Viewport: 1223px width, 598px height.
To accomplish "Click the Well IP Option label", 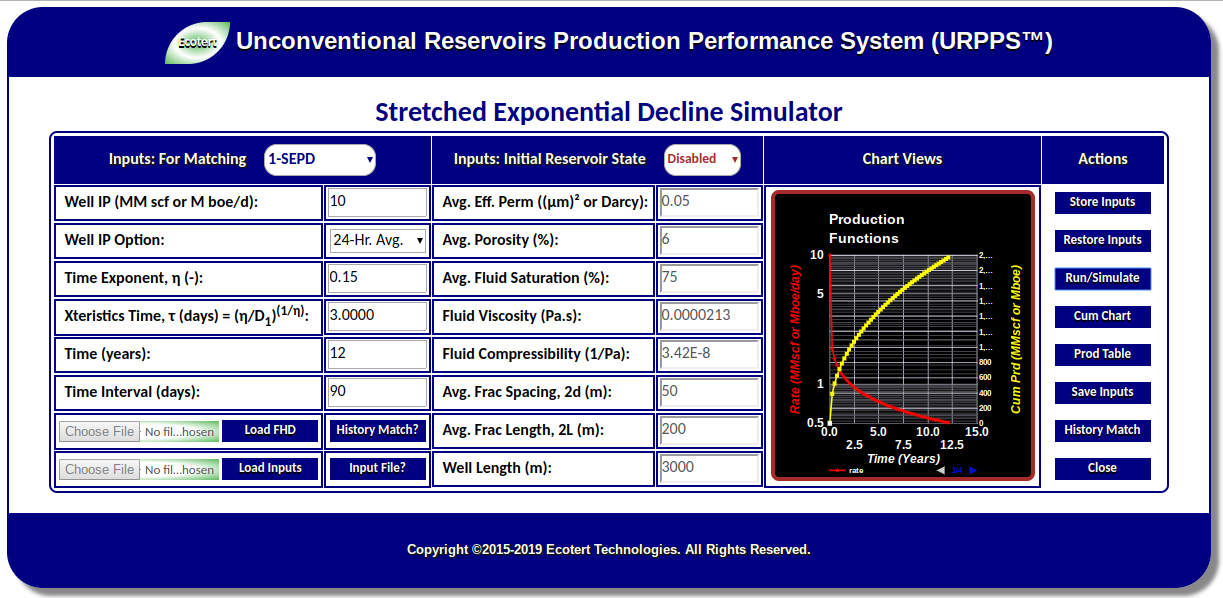I will 115,240.
